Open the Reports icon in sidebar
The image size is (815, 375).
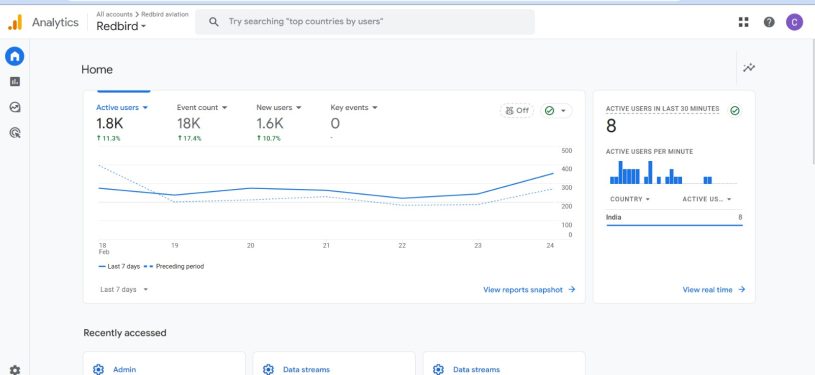pos(15,82)
